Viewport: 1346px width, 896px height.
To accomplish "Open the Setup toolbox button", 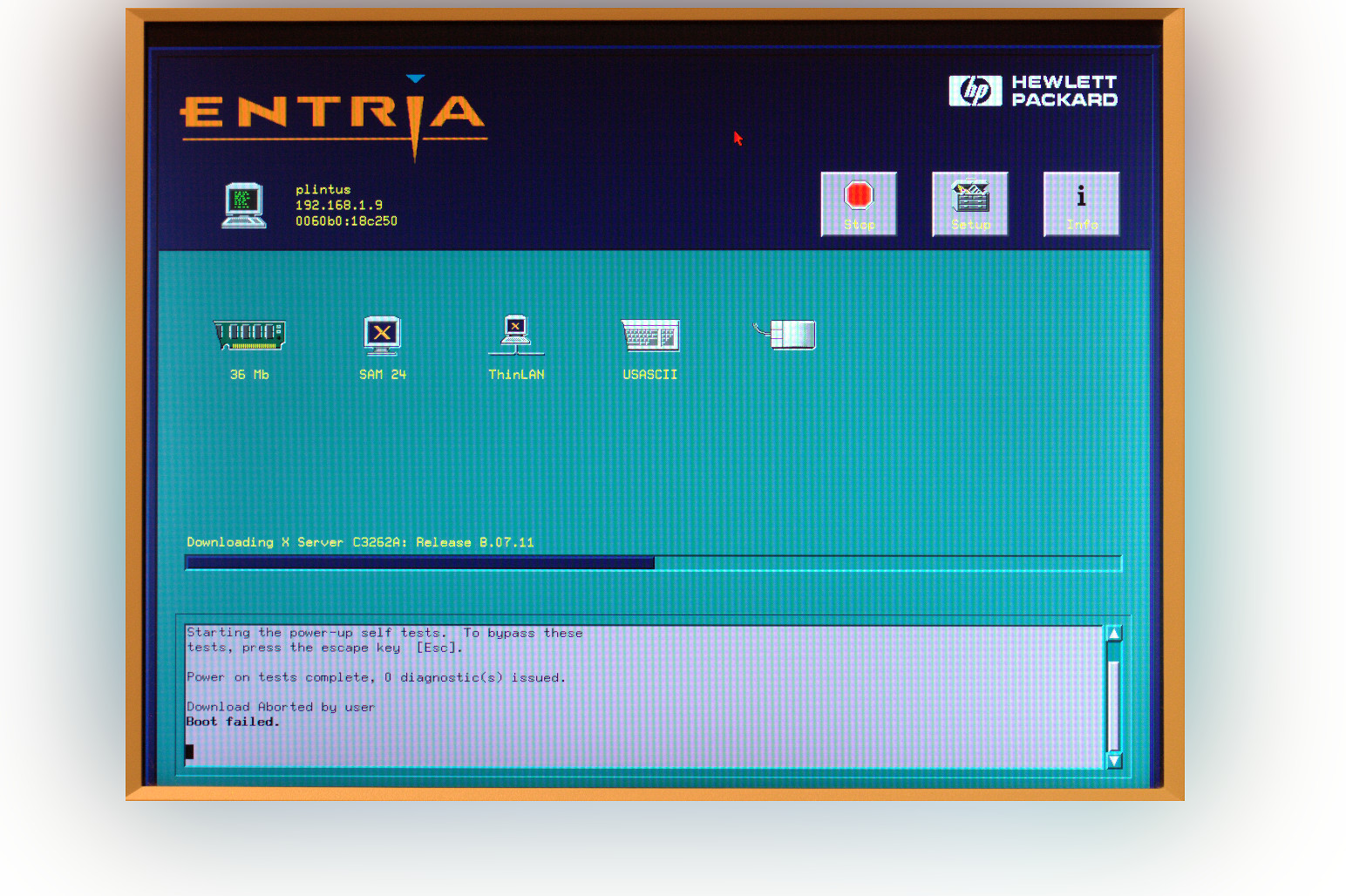I will coord(969,204).
